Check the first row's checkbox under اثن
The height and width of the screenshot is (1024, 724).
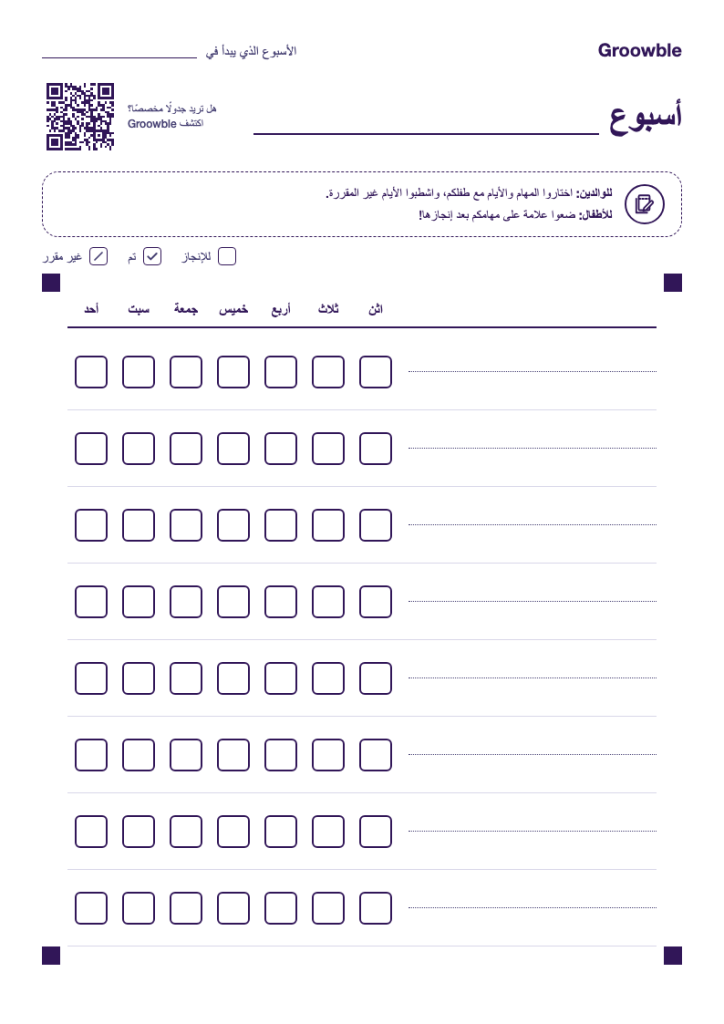pos(375,372)
